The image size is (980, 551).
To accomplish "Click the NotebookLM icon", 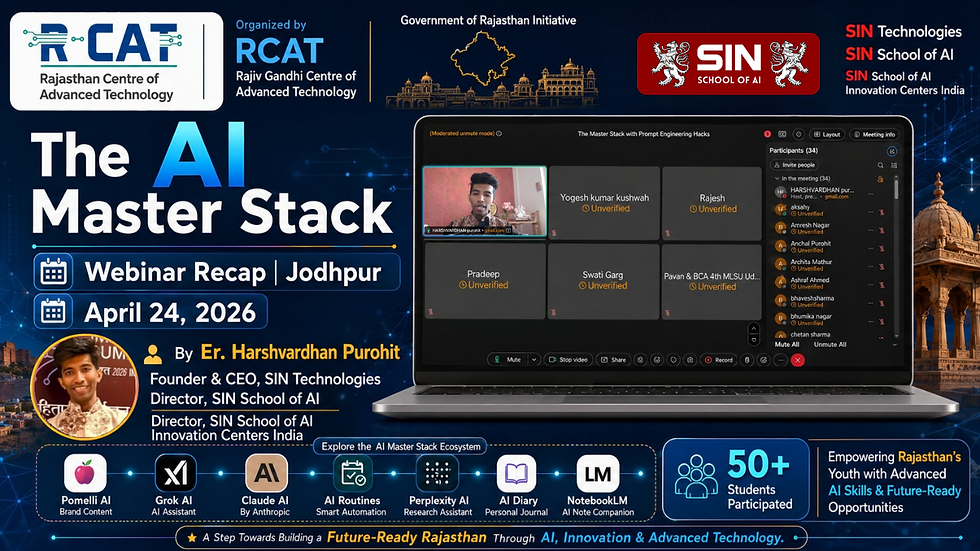I will [x=598, y=473].
